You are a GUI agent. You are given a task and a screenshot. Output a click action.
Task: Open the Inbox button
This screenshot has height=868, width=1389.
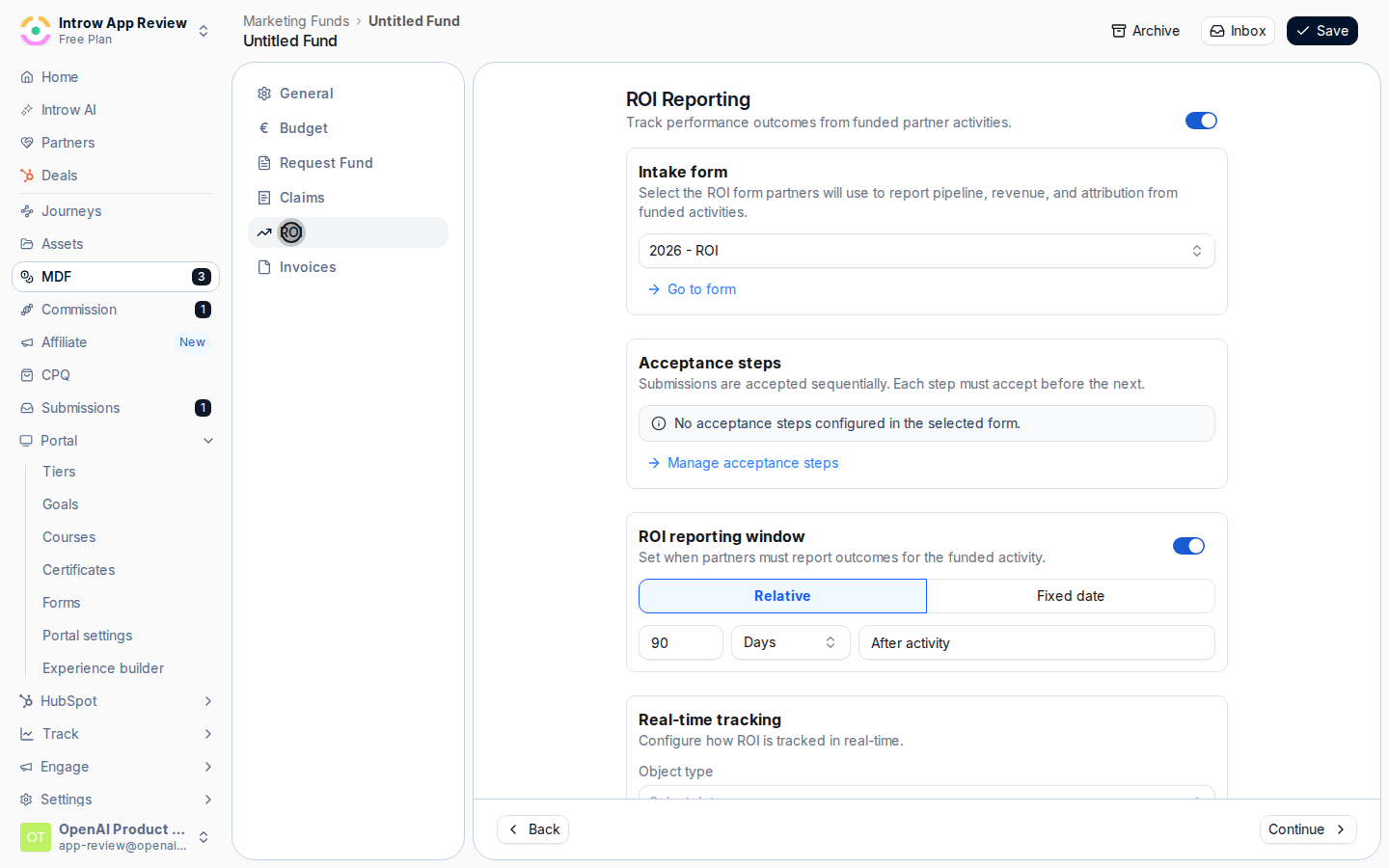1238,31
